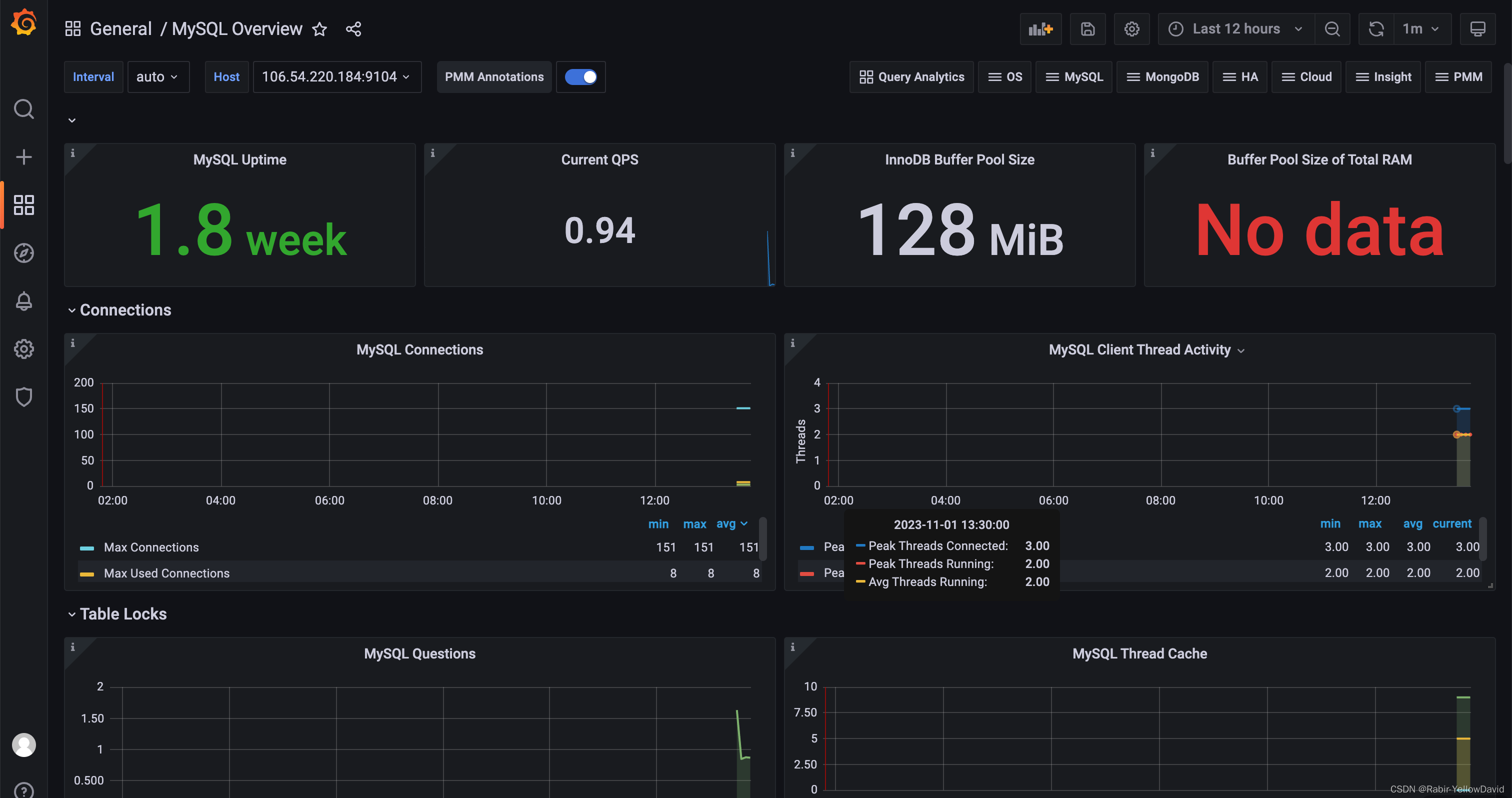Open the Help question mark icon

click(23, 791)
